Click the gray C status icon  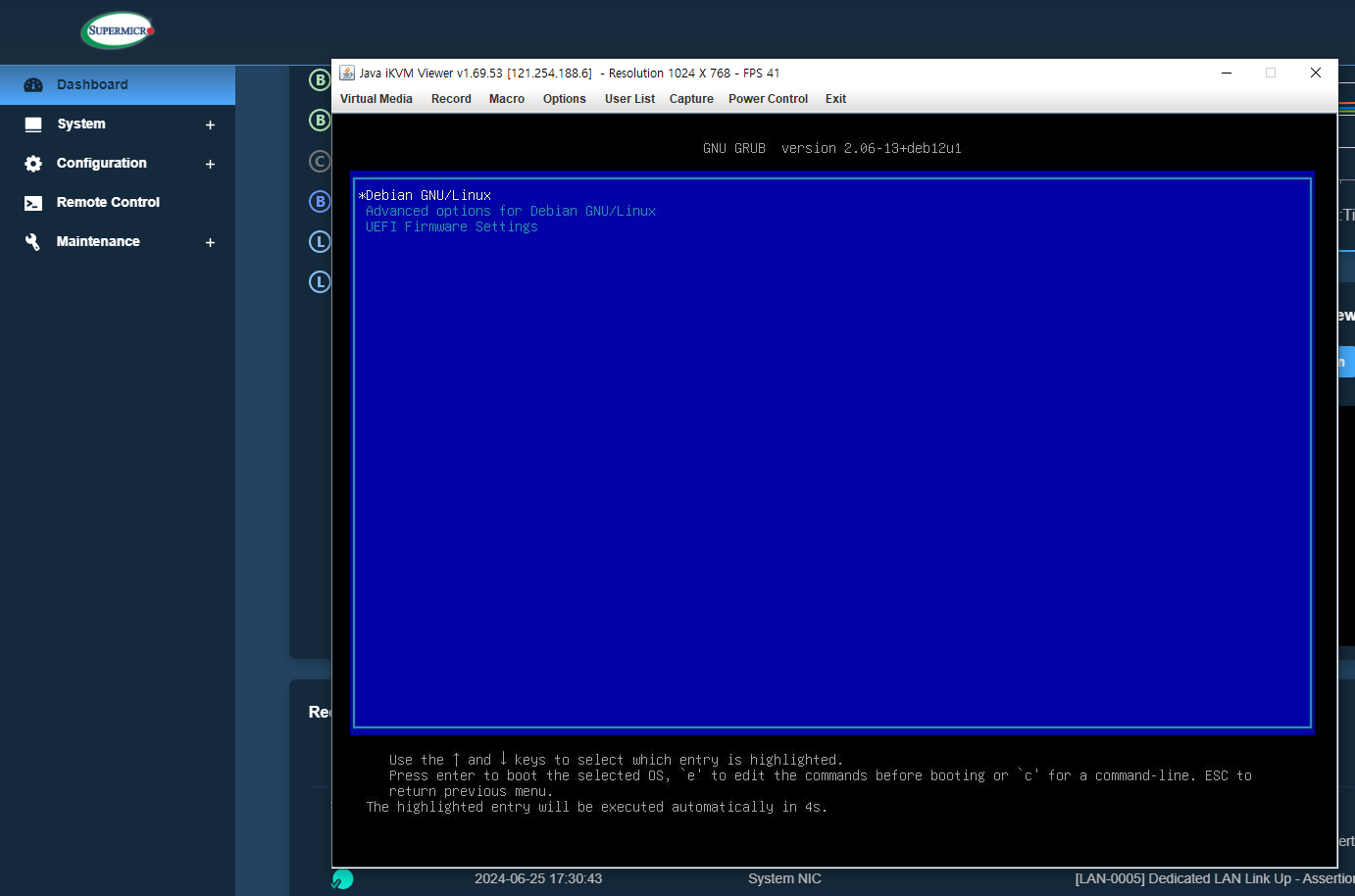click(x=320, y=161)
